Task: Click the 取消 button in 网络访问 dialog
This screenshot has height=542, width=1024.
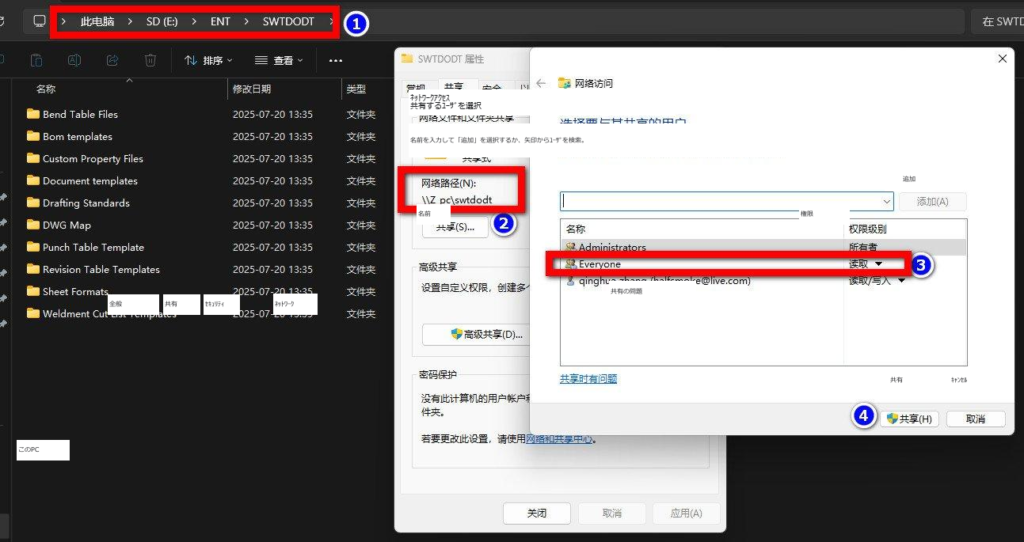Action: click(976, 419)
